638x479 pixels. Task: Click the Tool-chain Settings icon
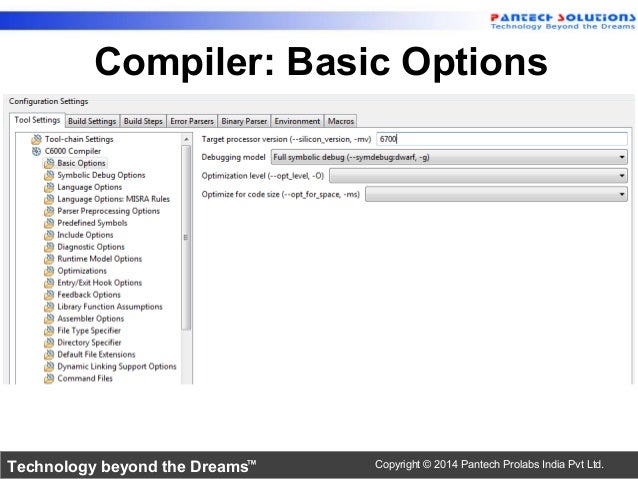coord(36,139)
